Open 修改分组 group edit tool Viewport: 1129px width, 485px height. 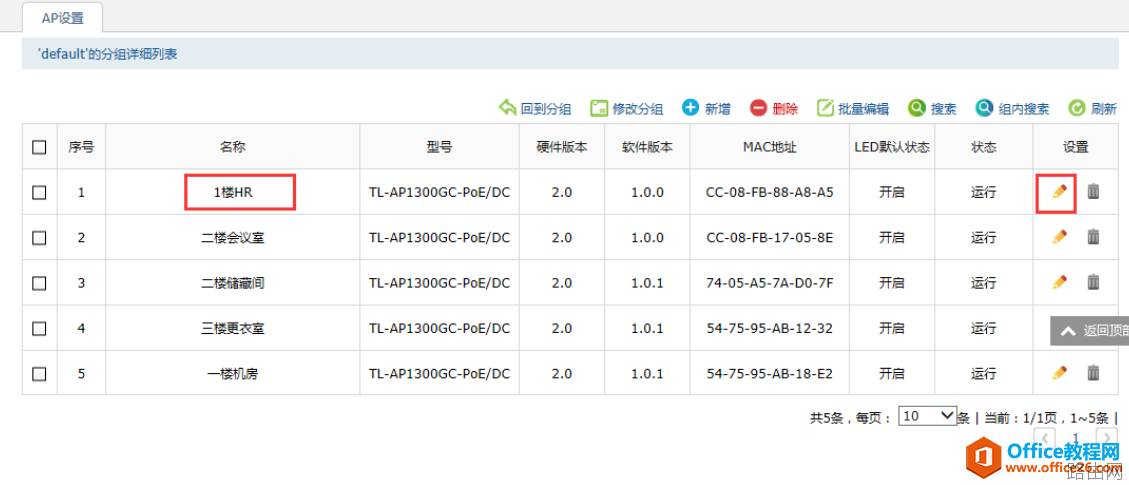tap(626, 109)
